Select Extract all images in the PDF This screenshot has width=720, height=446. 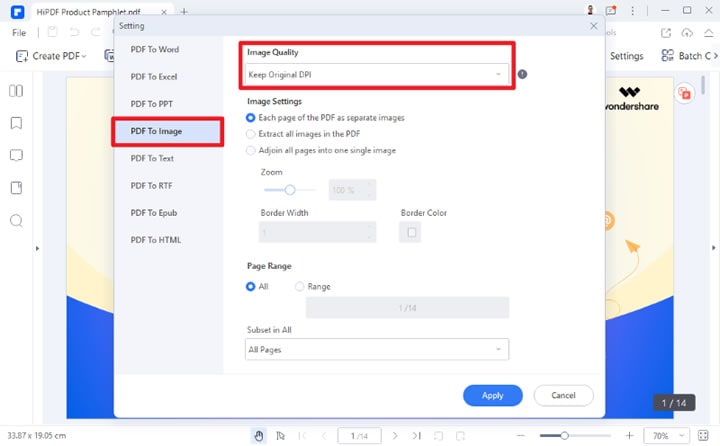[x=250, y=134]
